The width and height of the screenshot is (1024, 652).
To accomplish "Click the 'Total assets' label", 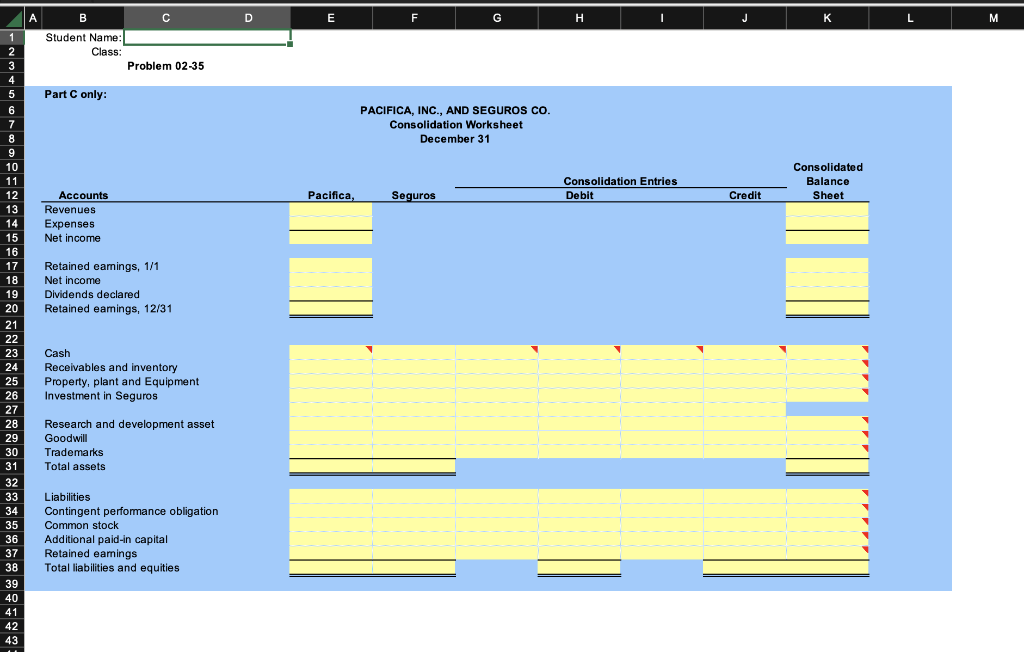I will click(x=75, y=466).
